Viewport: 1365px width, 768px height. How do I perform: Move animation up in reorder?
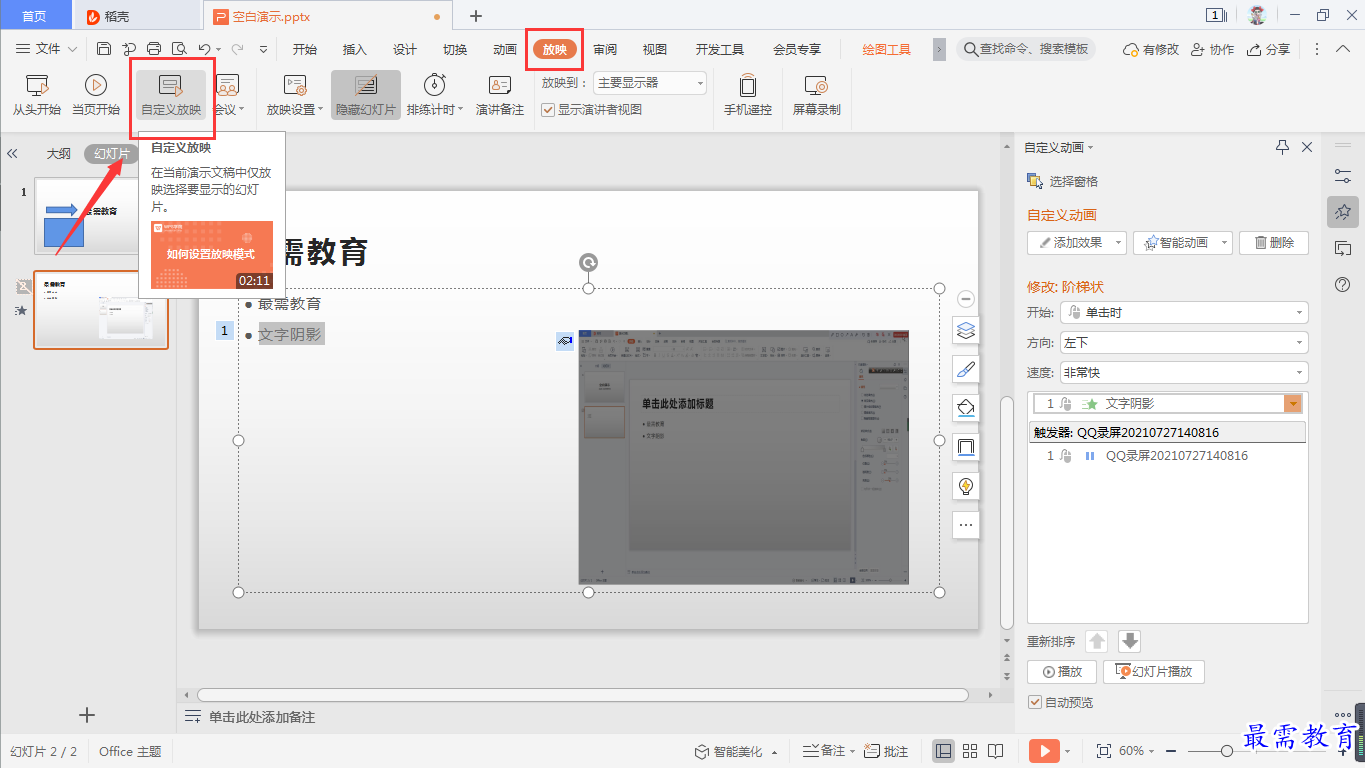[1097, 642]
